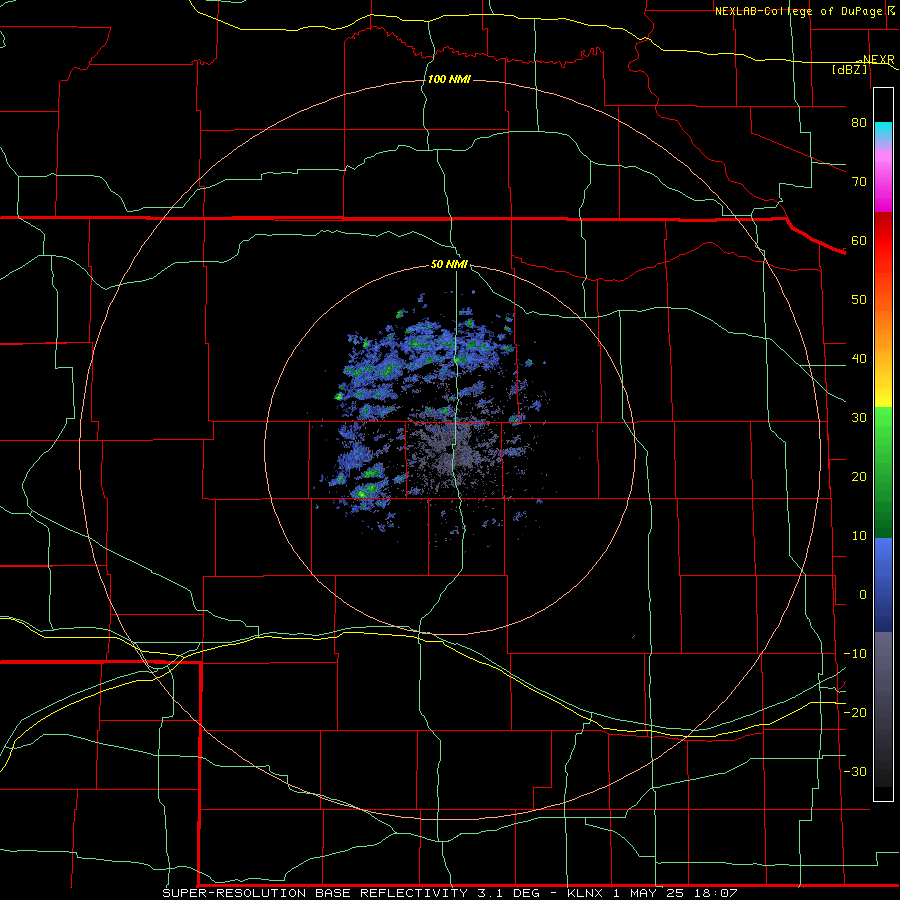Viewport: 900px width, 900px height.
Task: Click the 30 value on the color scale
Action: point(859,417)
